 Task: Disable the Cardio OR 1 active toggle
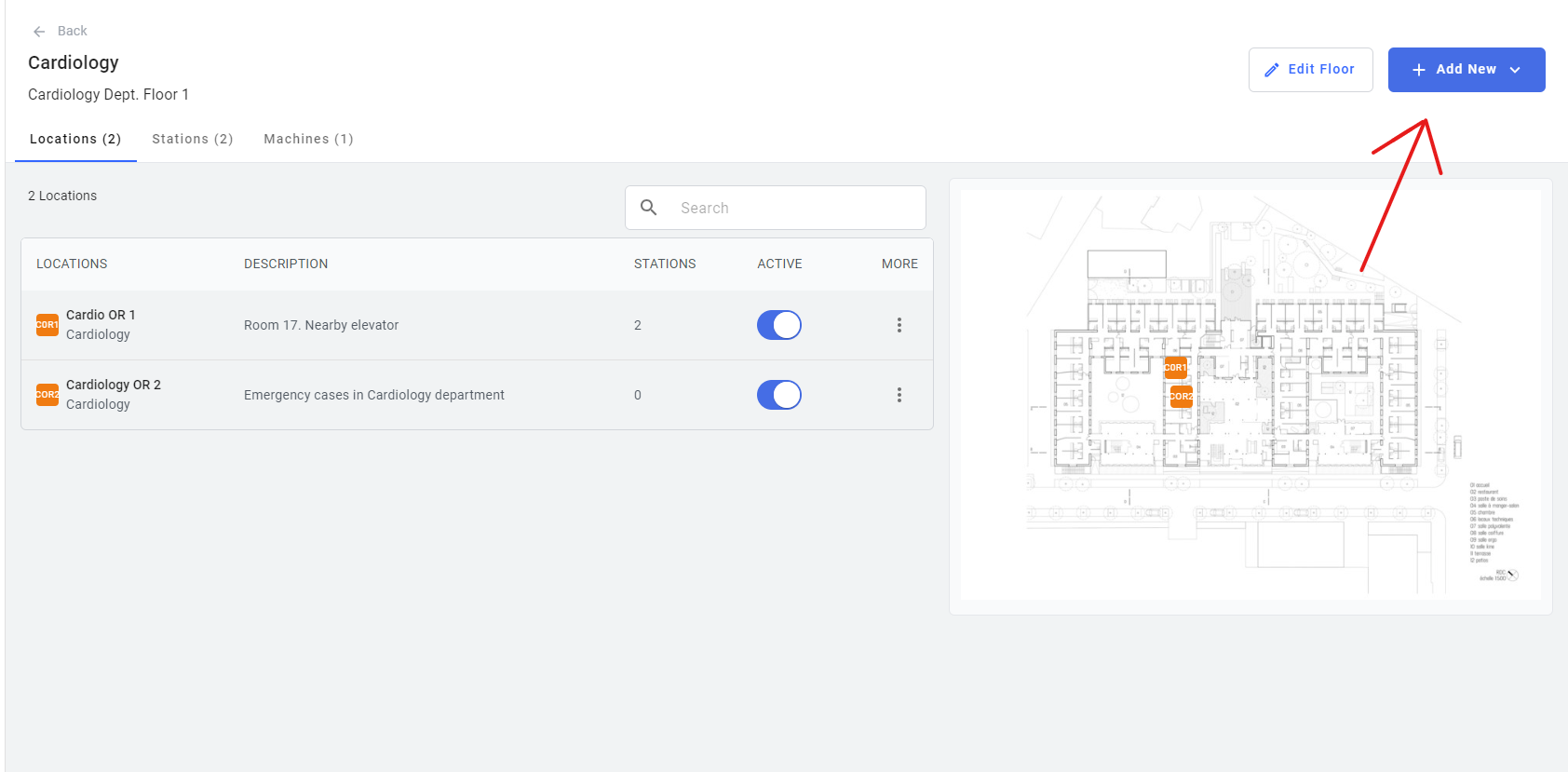[779, 325]
